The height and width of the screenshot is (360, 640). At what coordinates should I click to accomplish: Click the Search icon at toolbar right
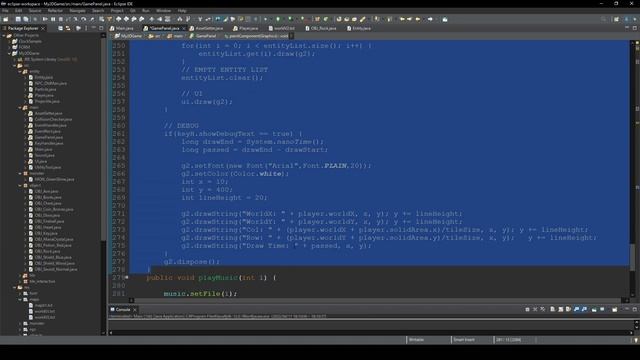(603, 19)
